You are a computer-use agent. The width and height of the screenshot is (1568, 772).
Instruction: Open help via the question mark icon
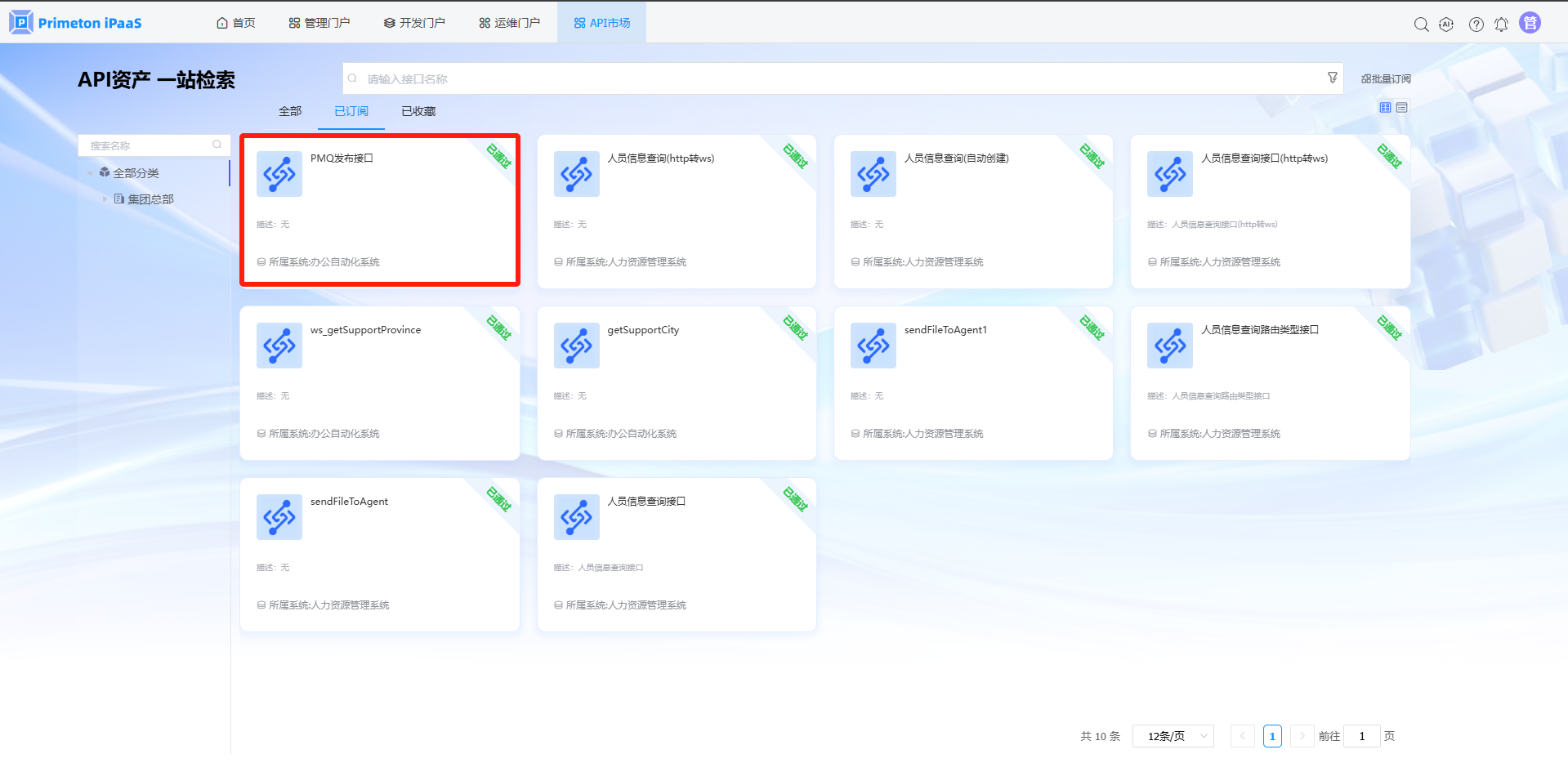1476,25
